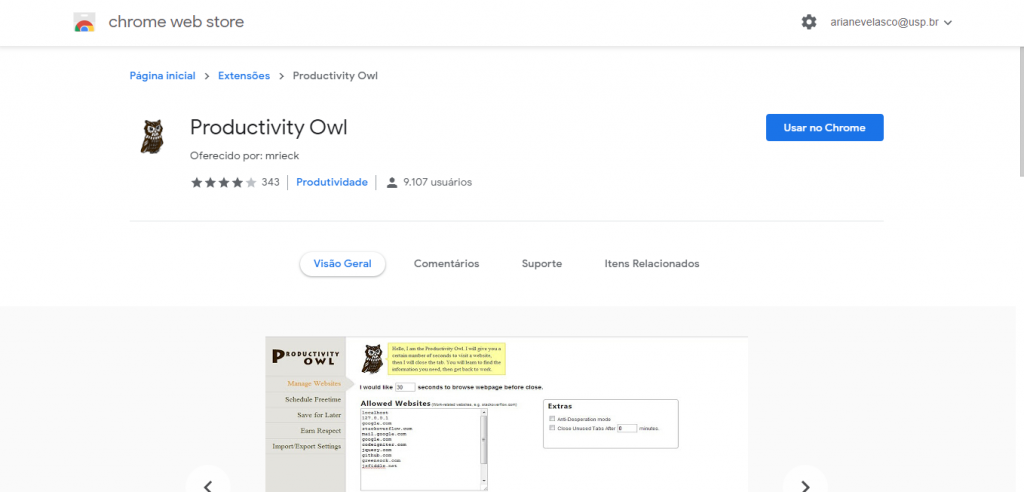The height and width of the screenshot is (492, 1024).
Task: Click the Usar no Chrome button
Action: point(824,127)
